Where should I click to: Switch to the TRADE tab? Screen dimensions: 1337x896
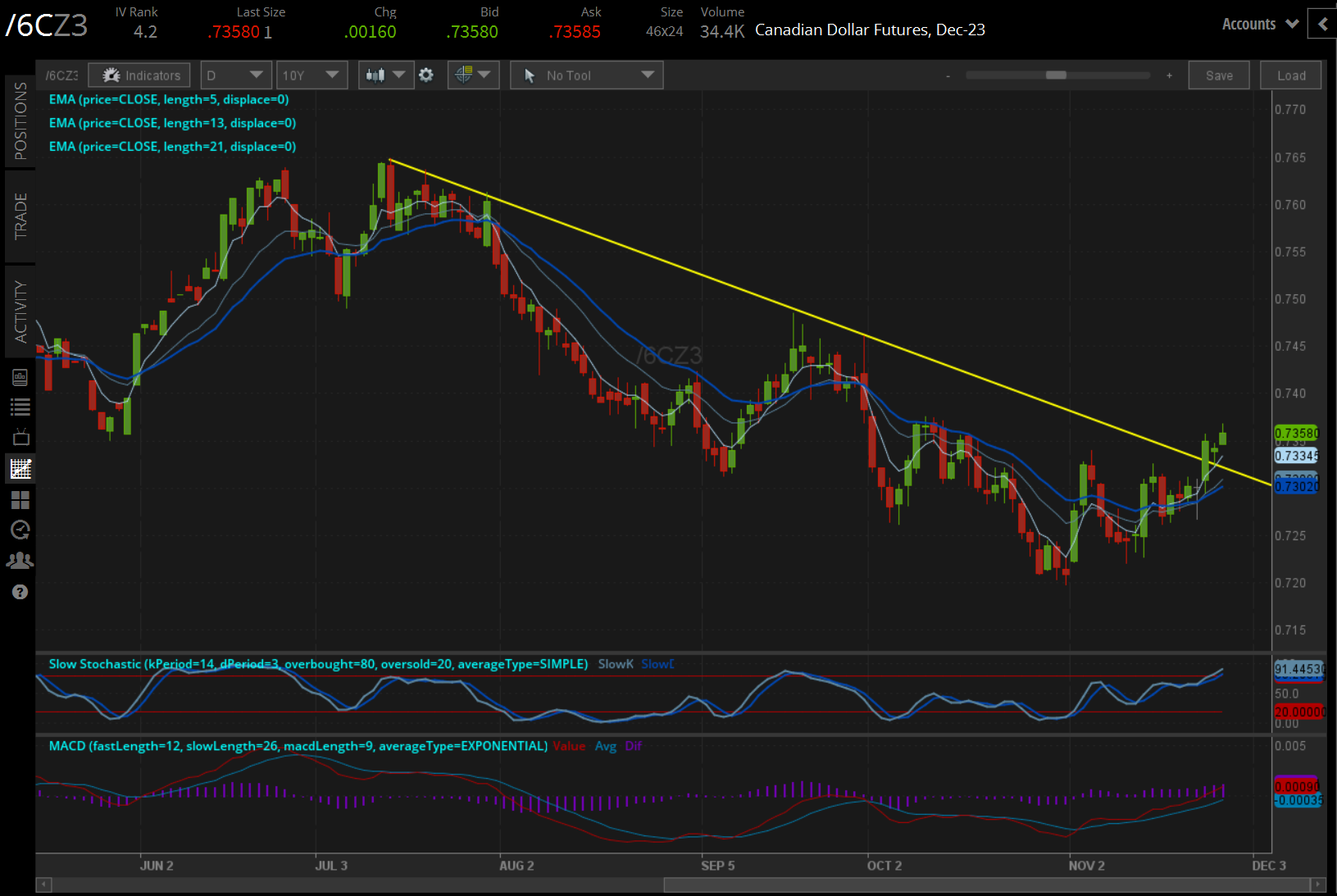coord(20,216)
